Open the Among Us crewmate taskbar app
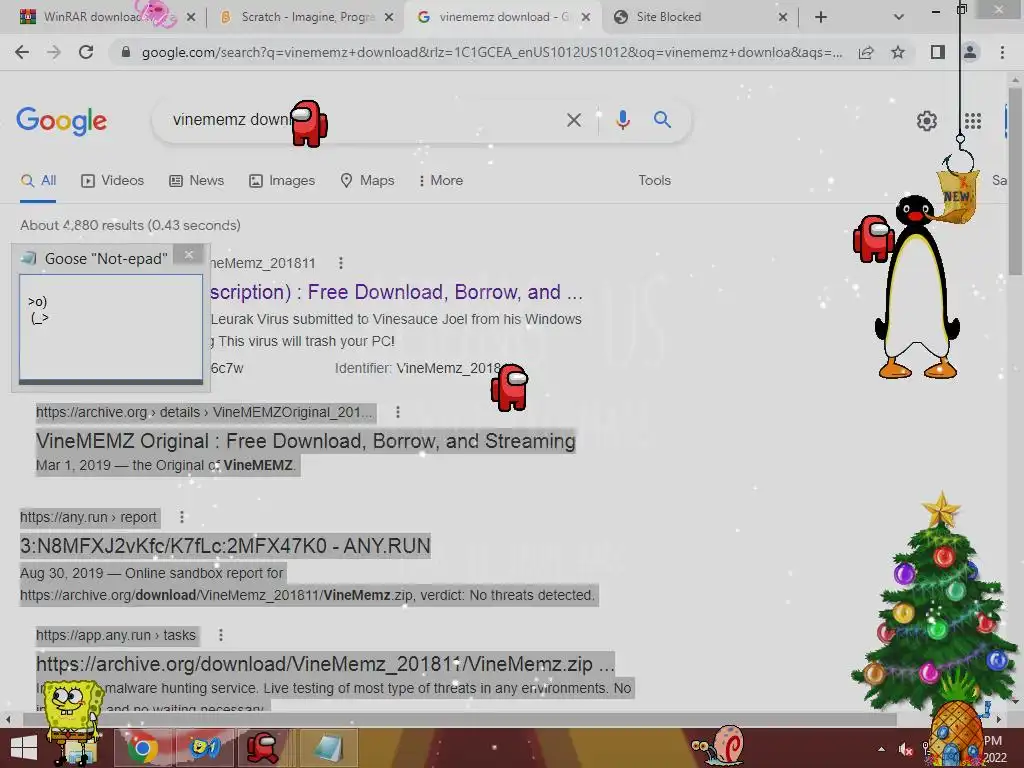Screen dimensions: 1024x768 263,748
